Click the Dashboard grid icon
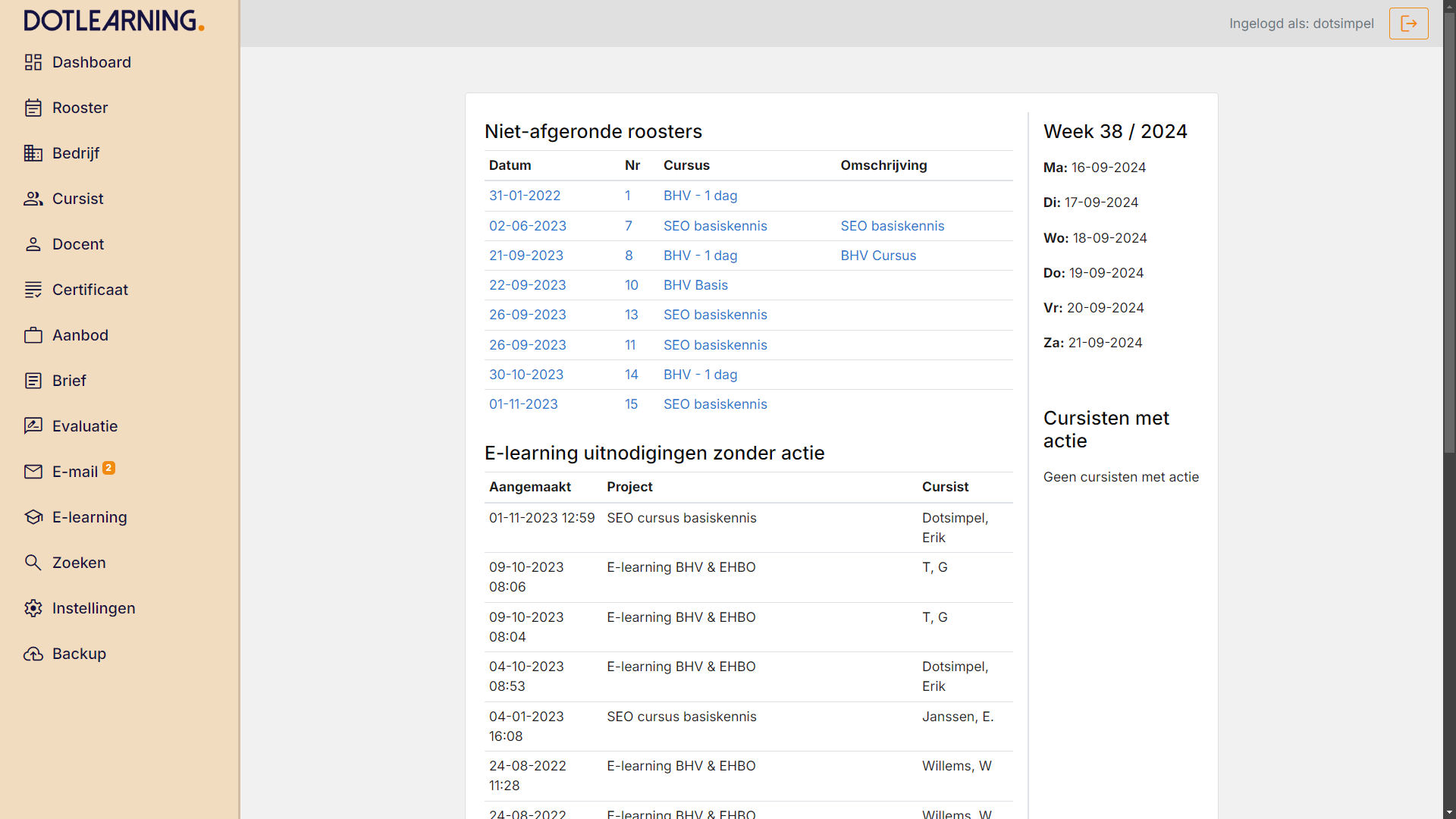1456x819 pixels. click(33, 62)
